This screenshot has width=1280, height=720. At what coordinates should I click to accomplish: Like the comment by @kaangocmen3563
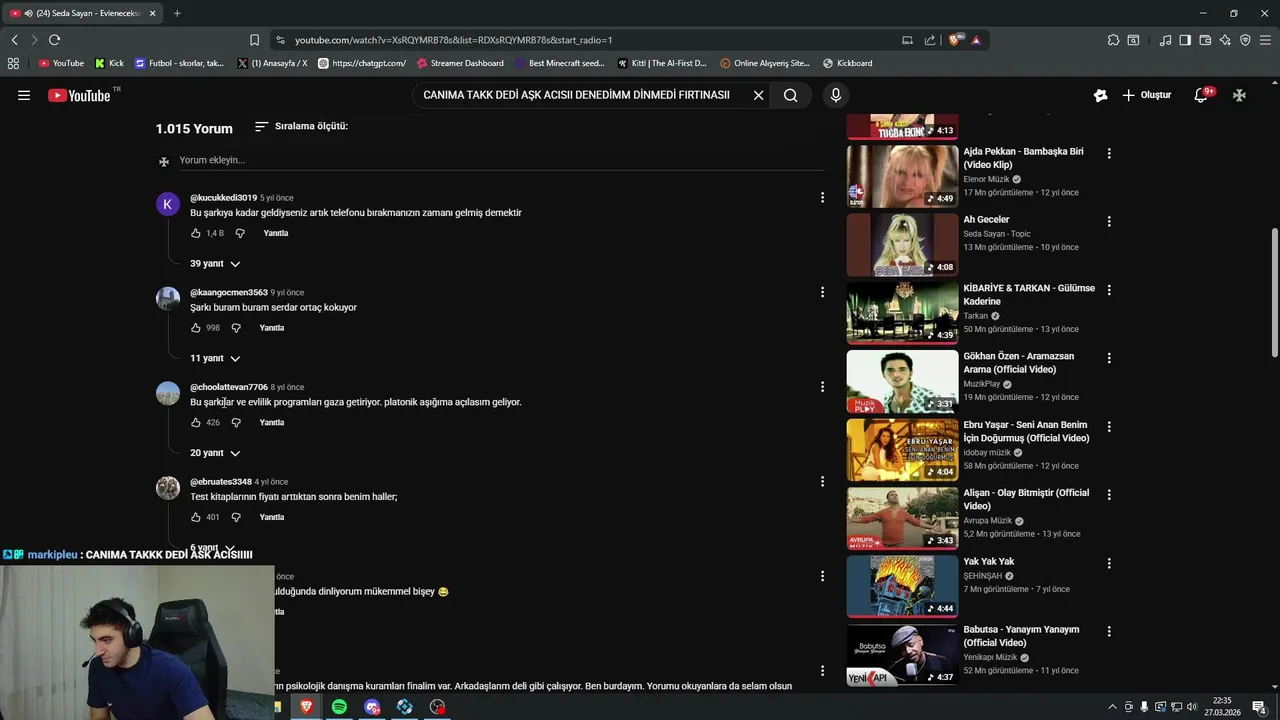[196, 328]
